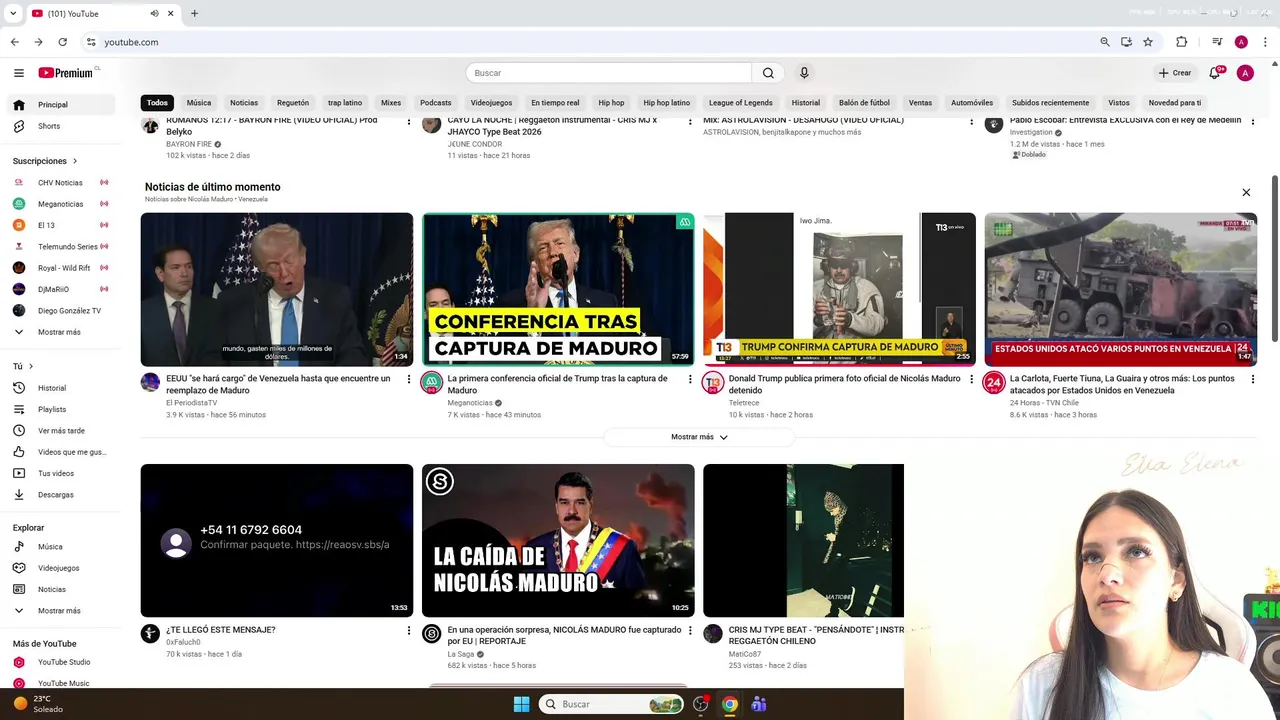
Task: Reload the page in Chrome
Action: pyautogui.click(x=62, y=42)
